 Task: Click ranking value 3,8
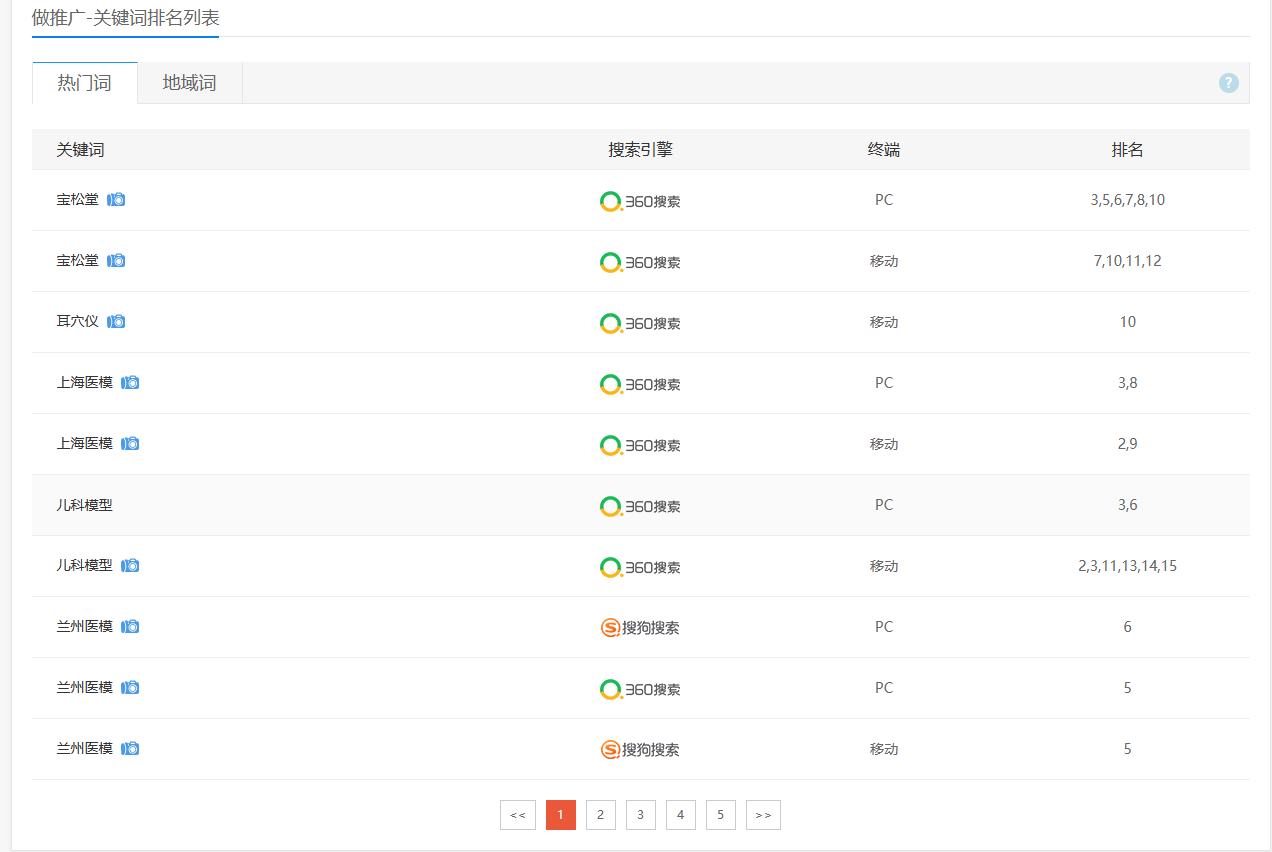coord(1128,383)
